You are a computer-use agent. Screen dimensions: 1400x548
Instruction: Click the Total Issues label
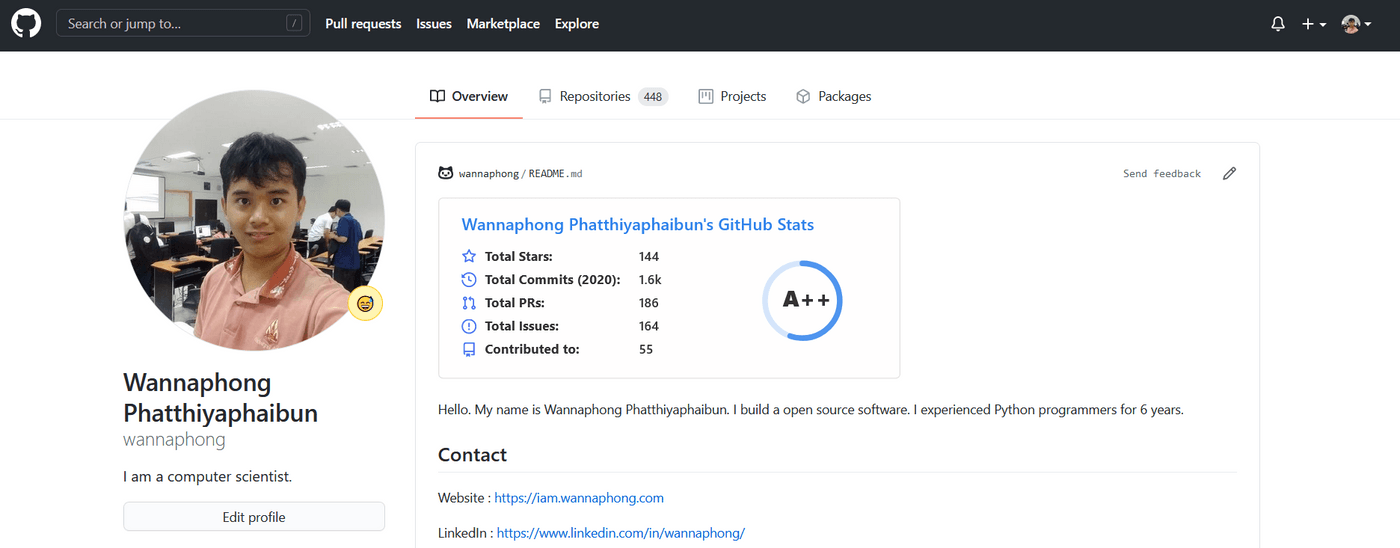(522, 326)
